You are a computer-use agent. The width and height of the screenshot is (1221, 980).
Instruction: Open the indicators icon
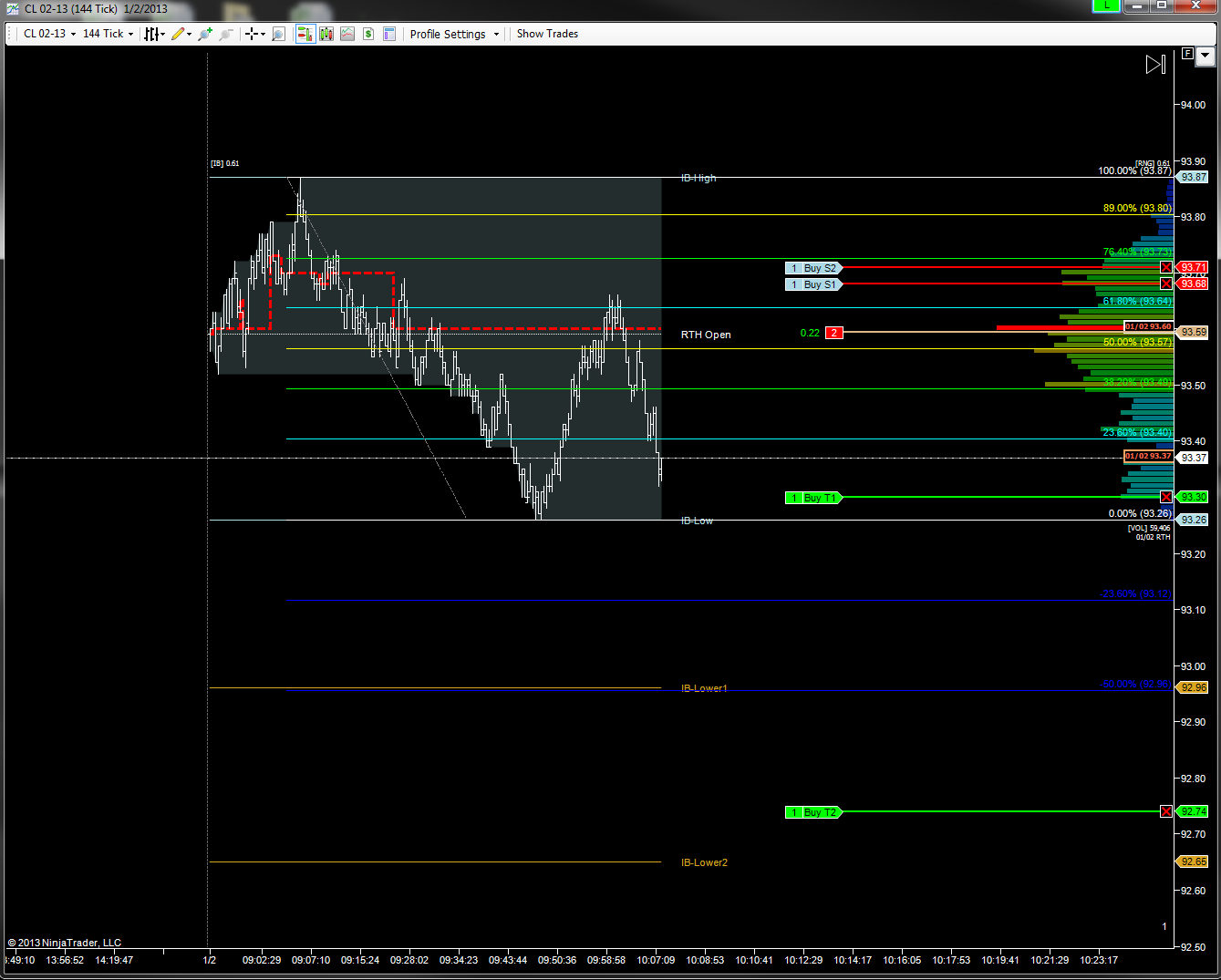347,34
